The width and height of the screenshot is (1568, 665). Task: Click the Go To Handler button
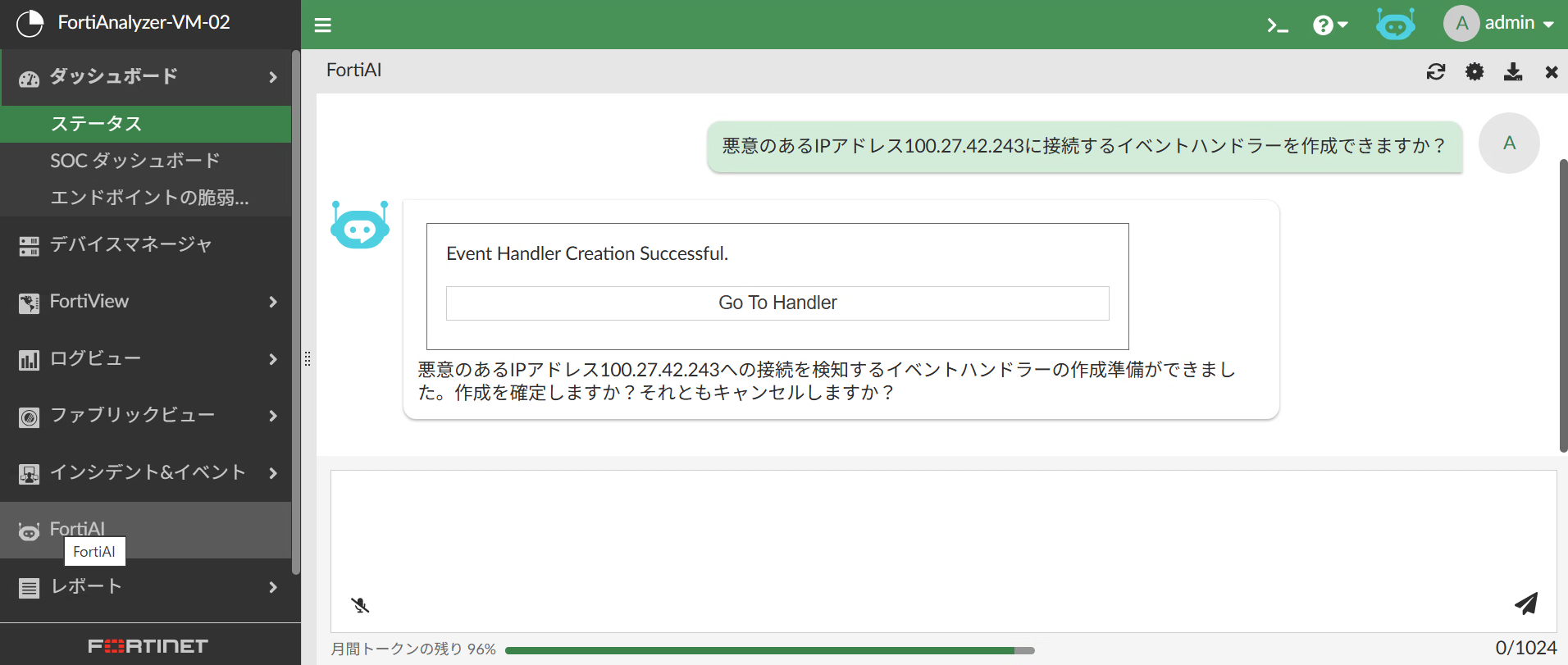(x=777, y=303)
